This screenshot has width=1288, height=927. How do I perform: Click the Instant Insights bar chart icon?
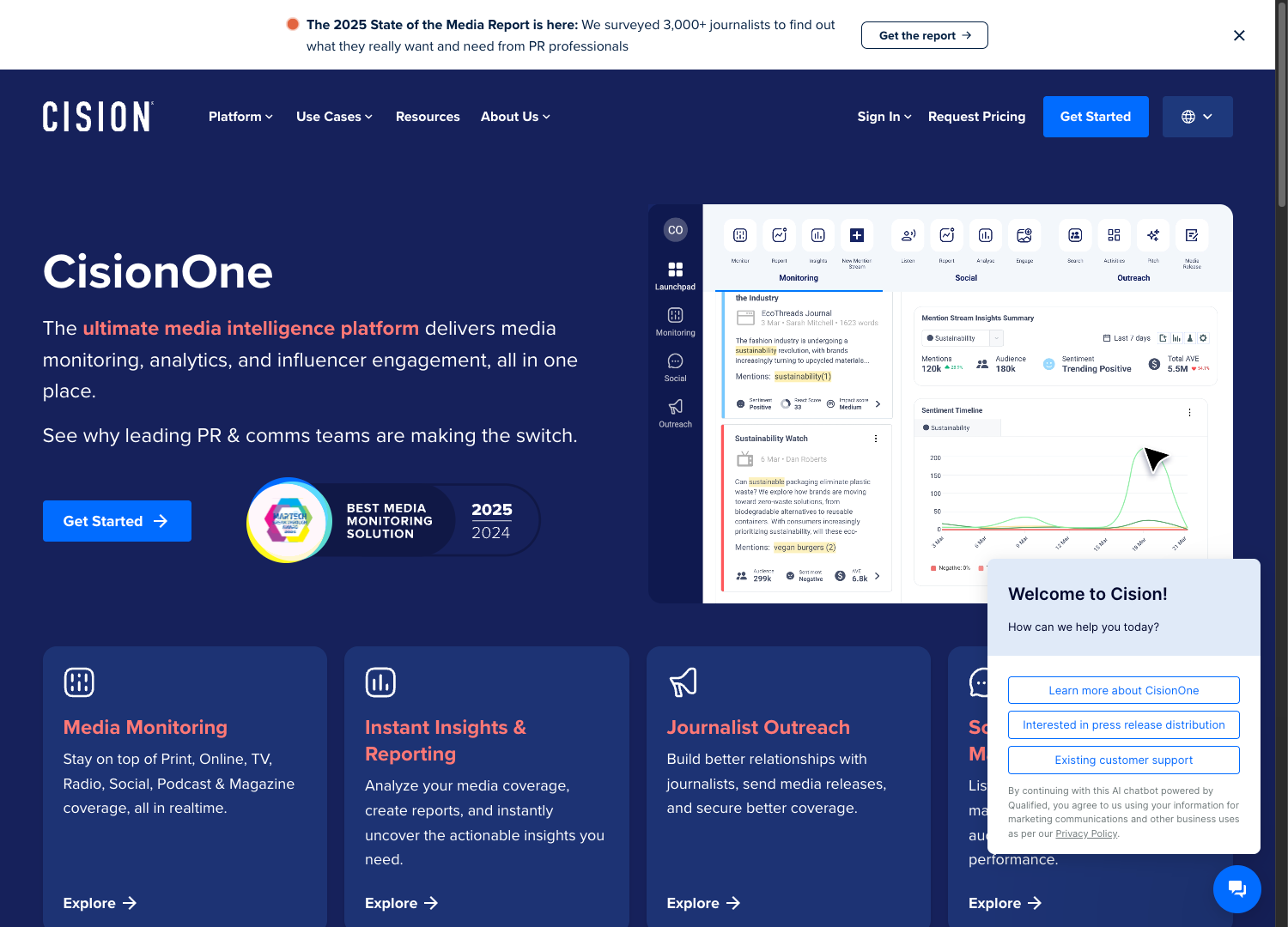click(380, 682)
